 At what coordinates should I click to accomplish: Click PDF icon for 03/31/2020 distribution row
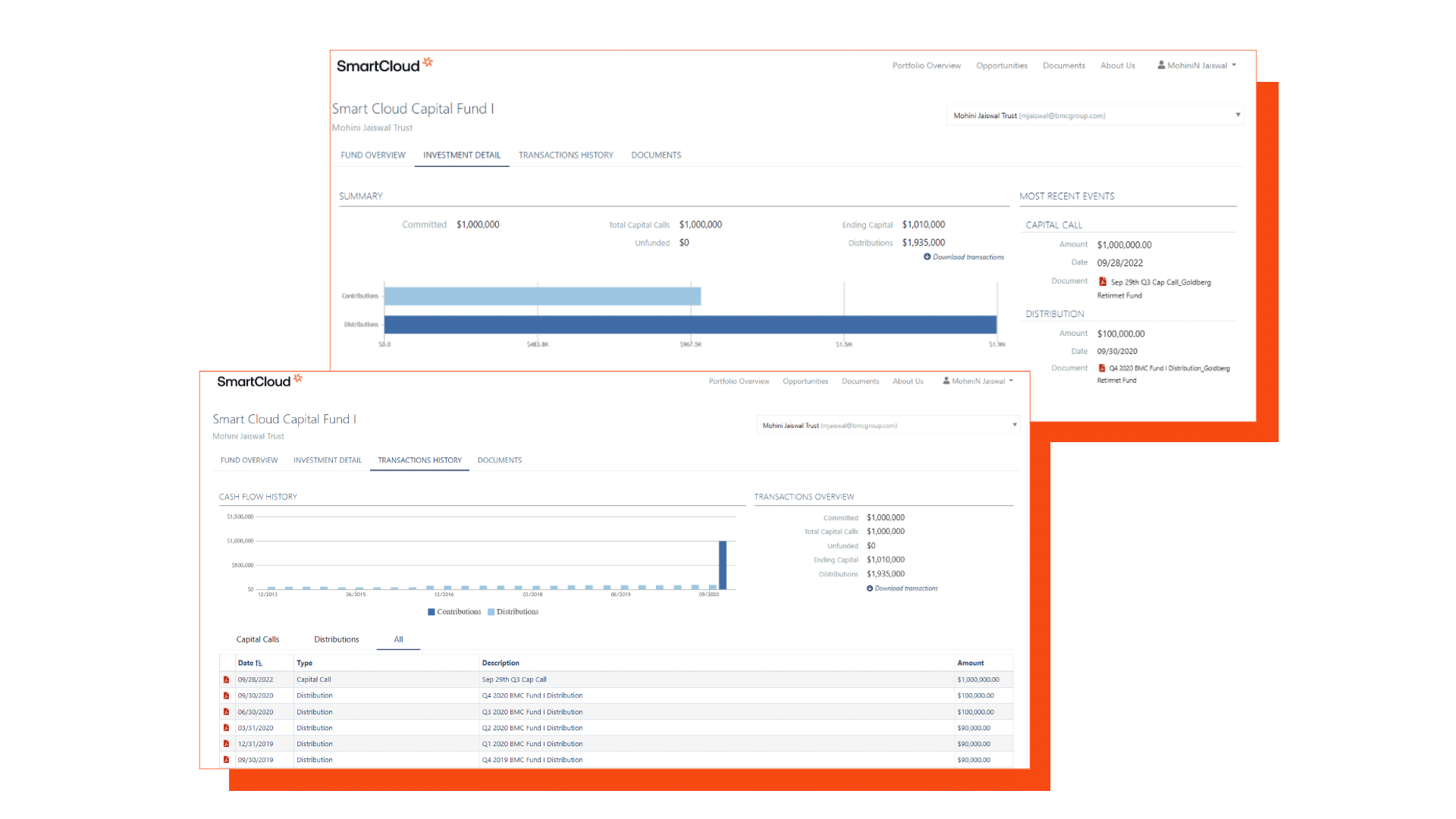pyautogui.click(x=226, y=728)
